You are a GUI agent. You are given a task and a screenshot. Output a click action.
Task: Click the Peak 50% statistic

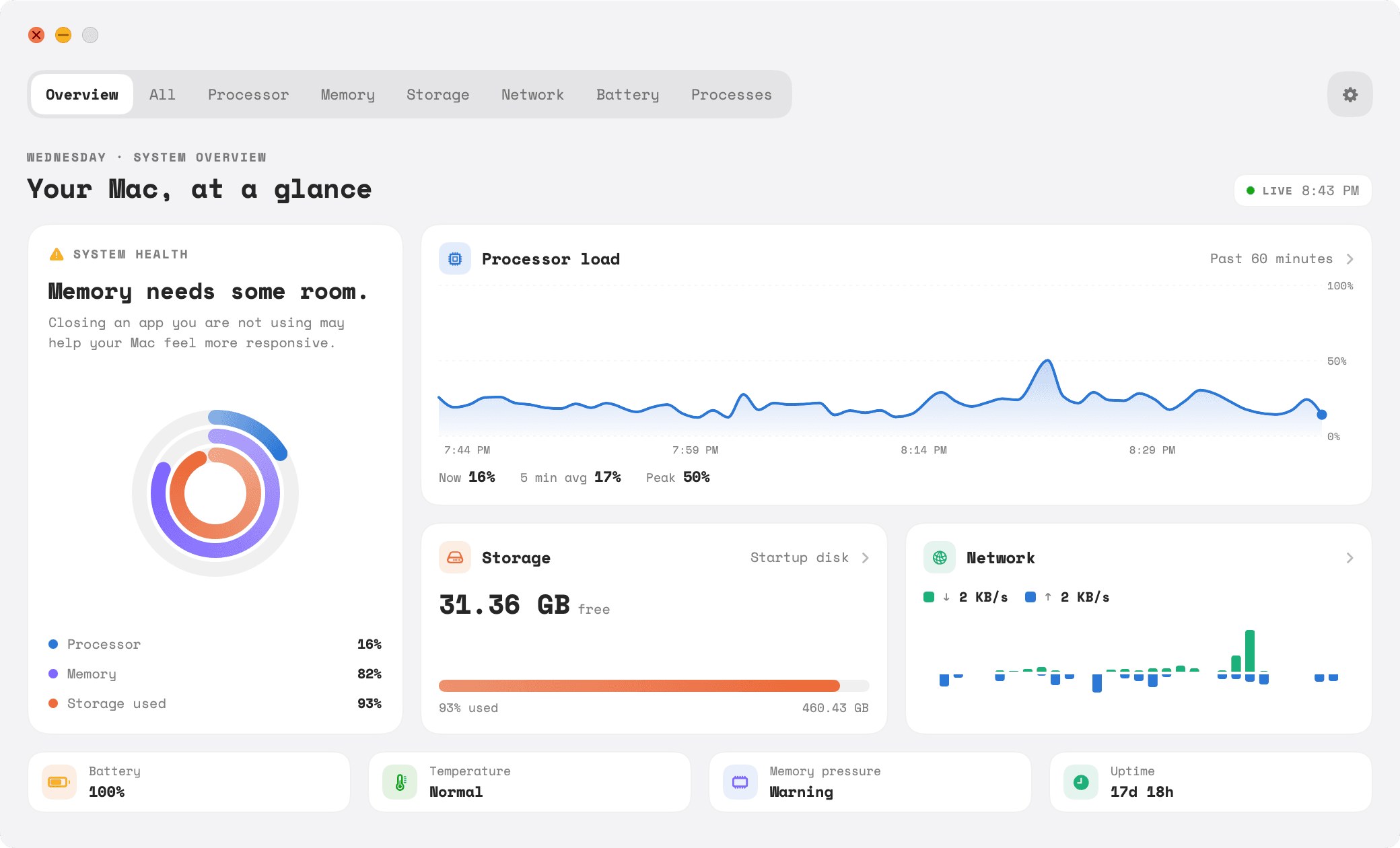[x=678, y=477]
